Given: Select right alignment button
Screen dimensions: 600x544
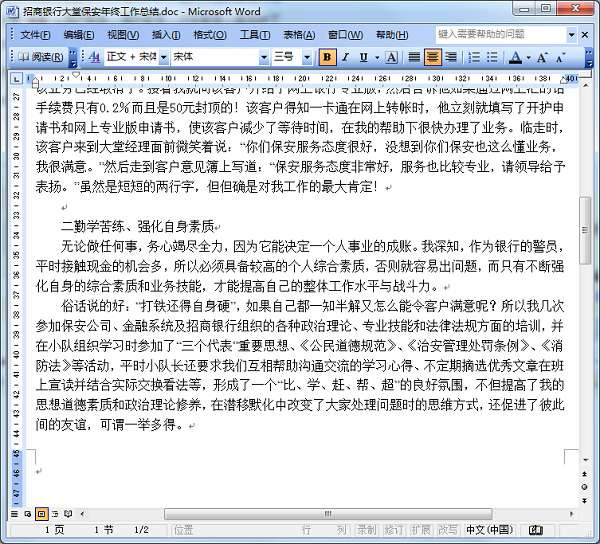Looking at the screenshot, I should tap(451, 57).
